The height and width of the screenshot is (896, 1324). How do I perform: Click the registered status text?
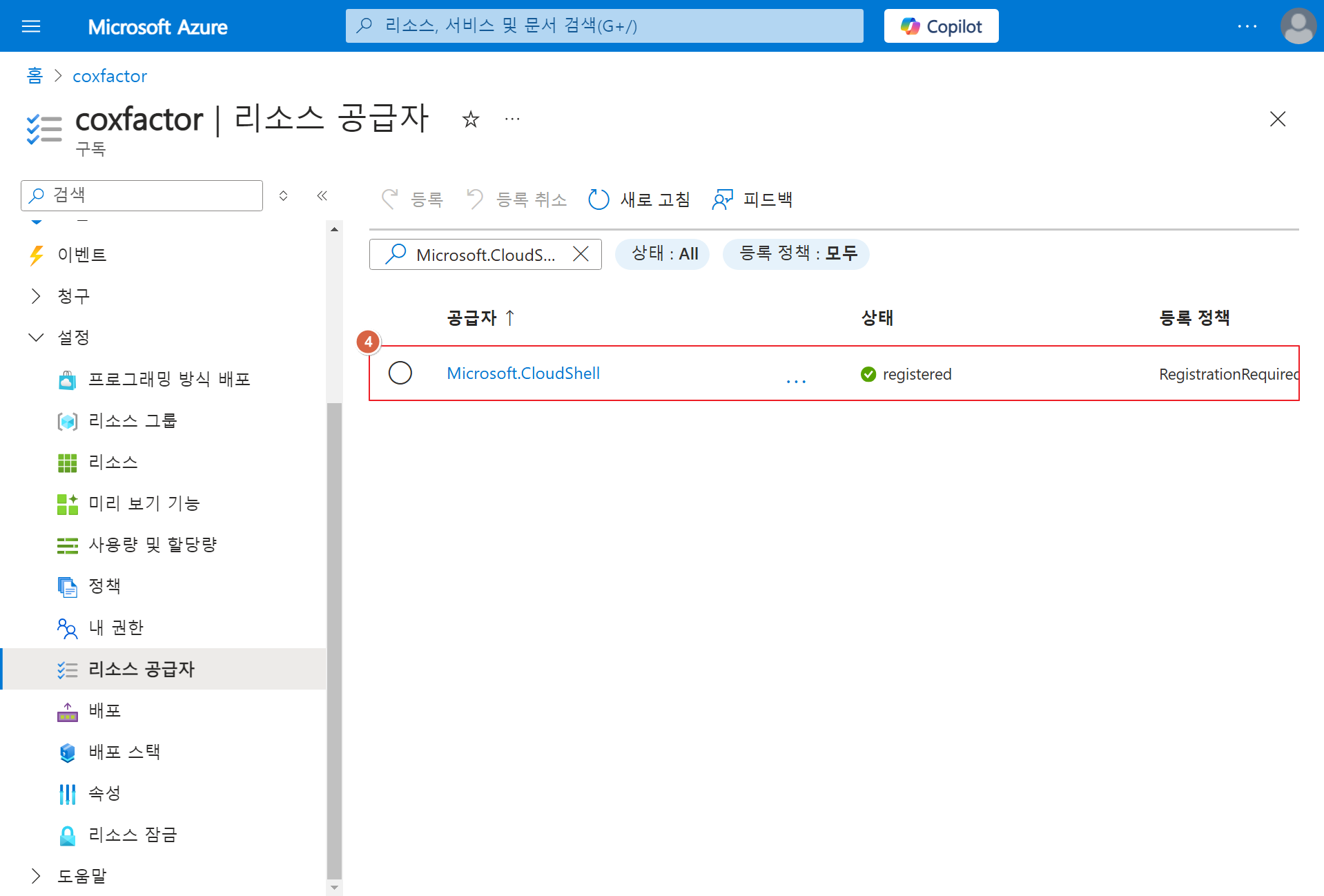[x=917, y=374]
